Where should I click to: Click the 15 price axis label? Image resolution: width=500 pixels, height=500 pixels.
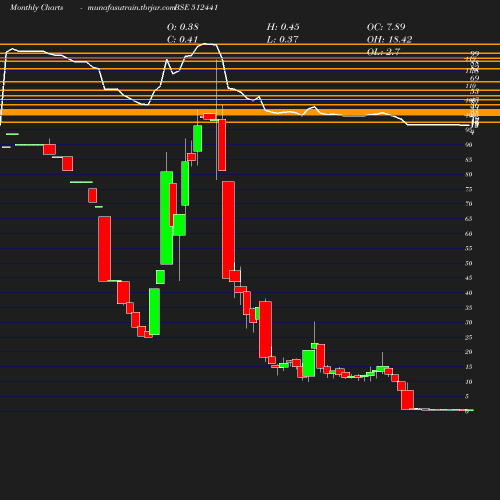469,367
